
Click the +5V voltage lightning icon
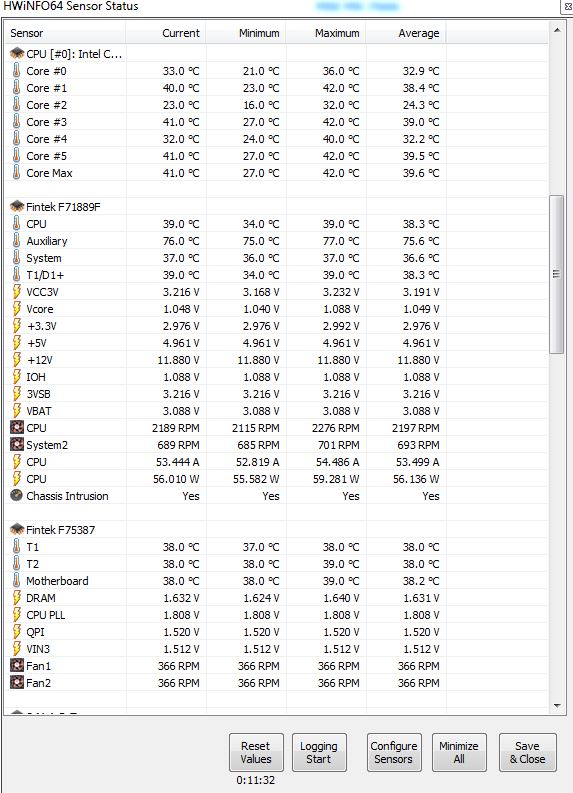(17, 342)
